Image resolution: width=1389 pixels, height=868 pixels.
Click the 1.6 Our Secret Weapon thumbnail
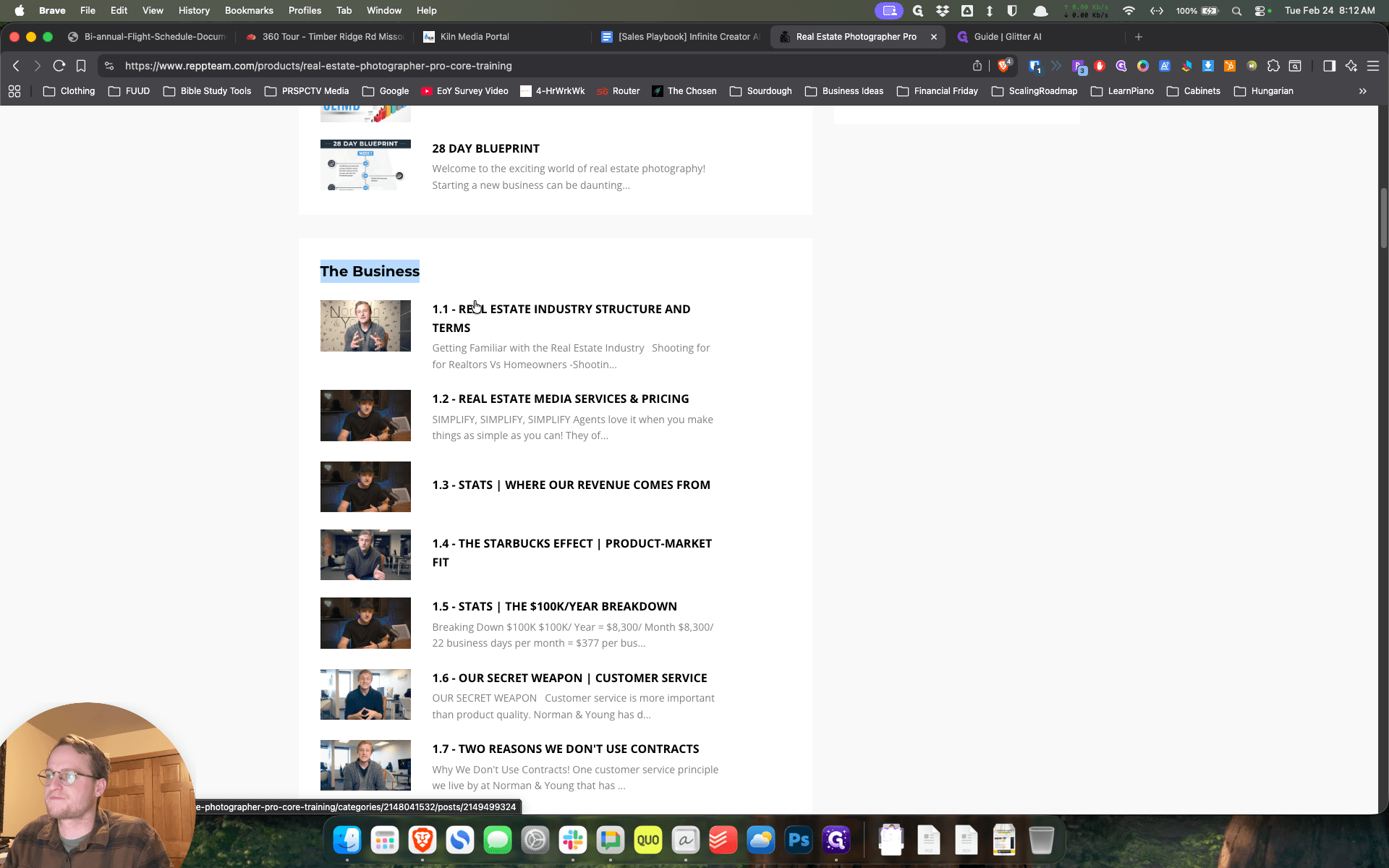[365, 694]
